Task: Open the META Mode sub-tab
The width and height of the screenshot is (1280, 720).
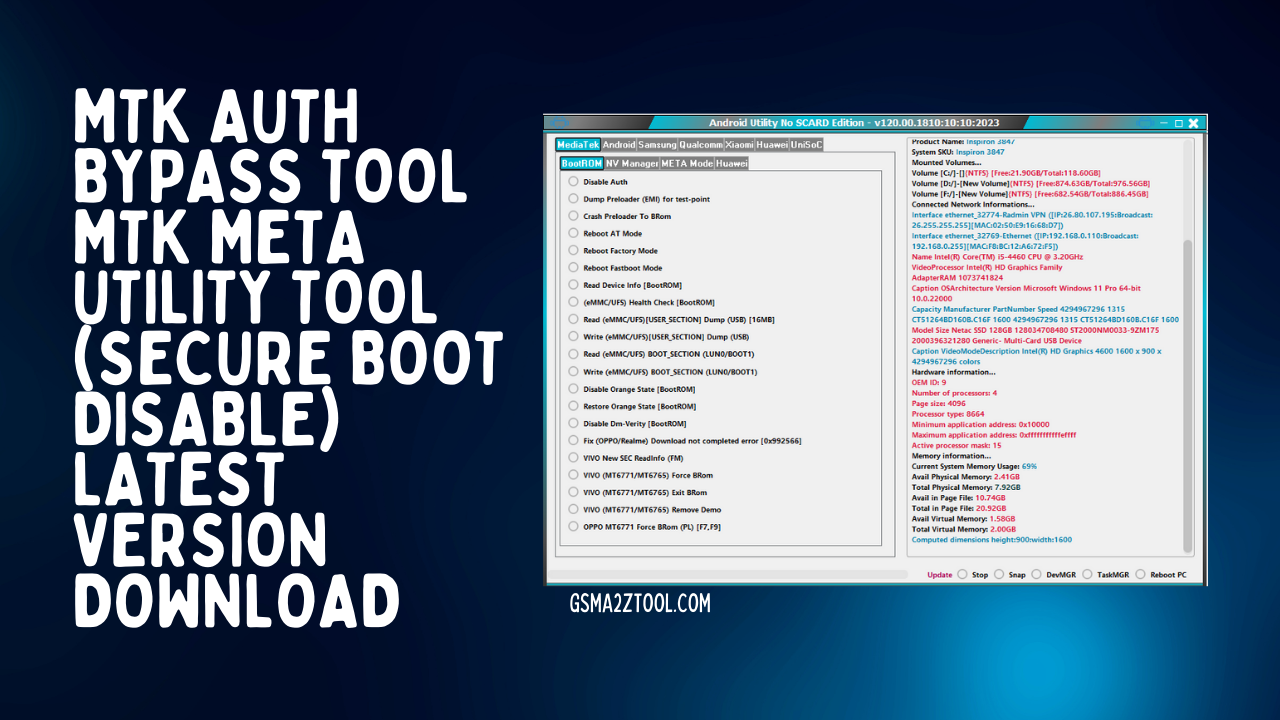Action: tap(689, 161)
